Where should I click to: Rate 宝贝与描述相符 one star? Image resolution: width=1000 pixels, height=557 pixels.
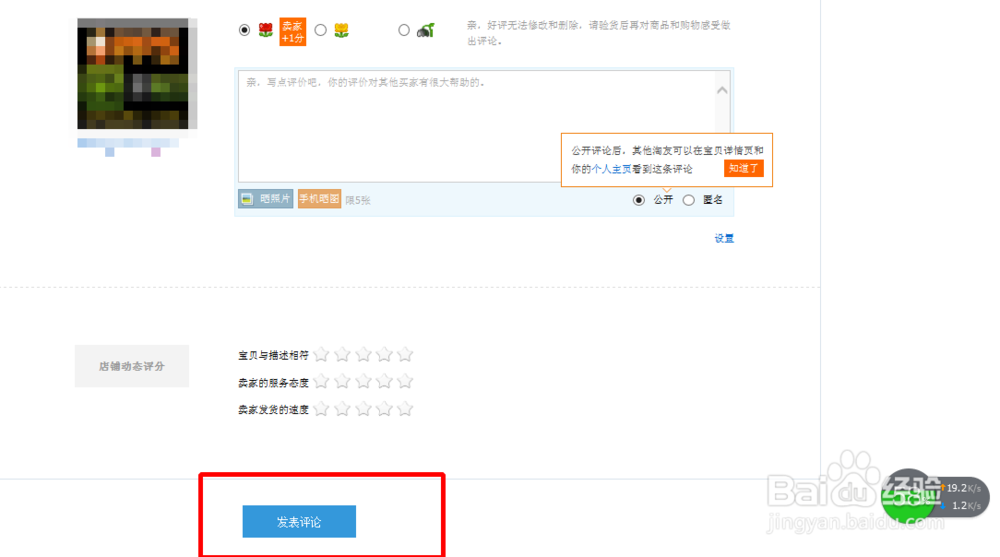tap(321, 354)
